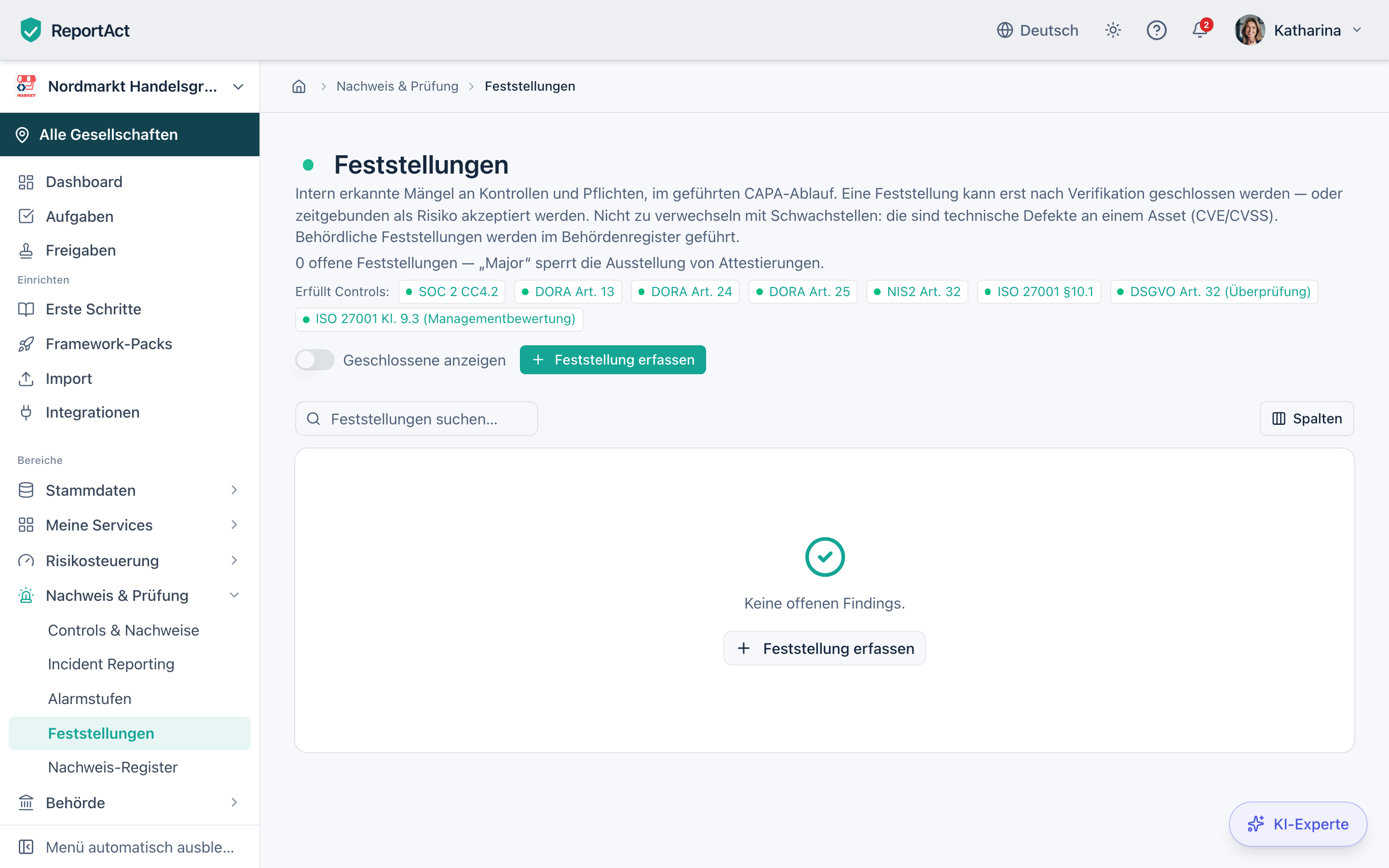The image size is (1389, 868).
Task: Click the Risikosteuerung gauge icon
Action: [x=26, y=561]
